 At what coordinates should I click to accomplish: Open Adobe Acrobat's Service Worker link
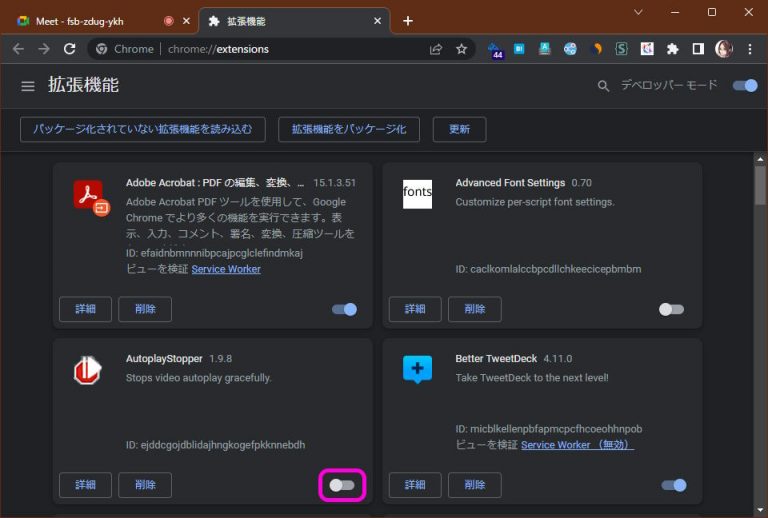(226, 269)
